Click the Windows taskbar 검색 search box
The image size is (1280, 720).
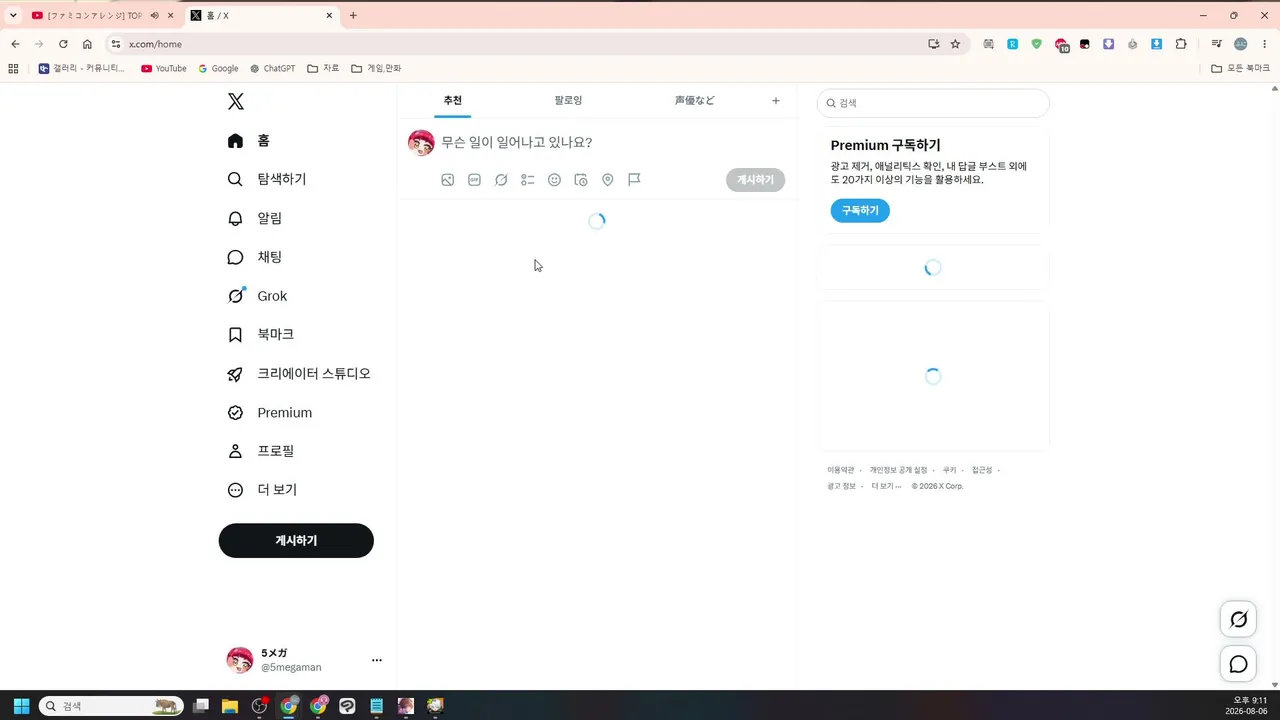111,706
